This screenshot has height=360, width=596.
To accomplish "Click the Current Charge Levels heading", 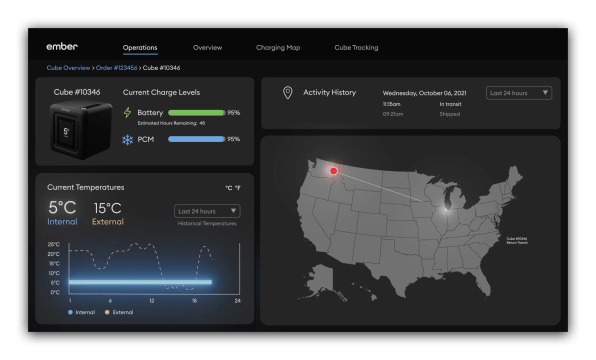I will click(x=161, y=92).
